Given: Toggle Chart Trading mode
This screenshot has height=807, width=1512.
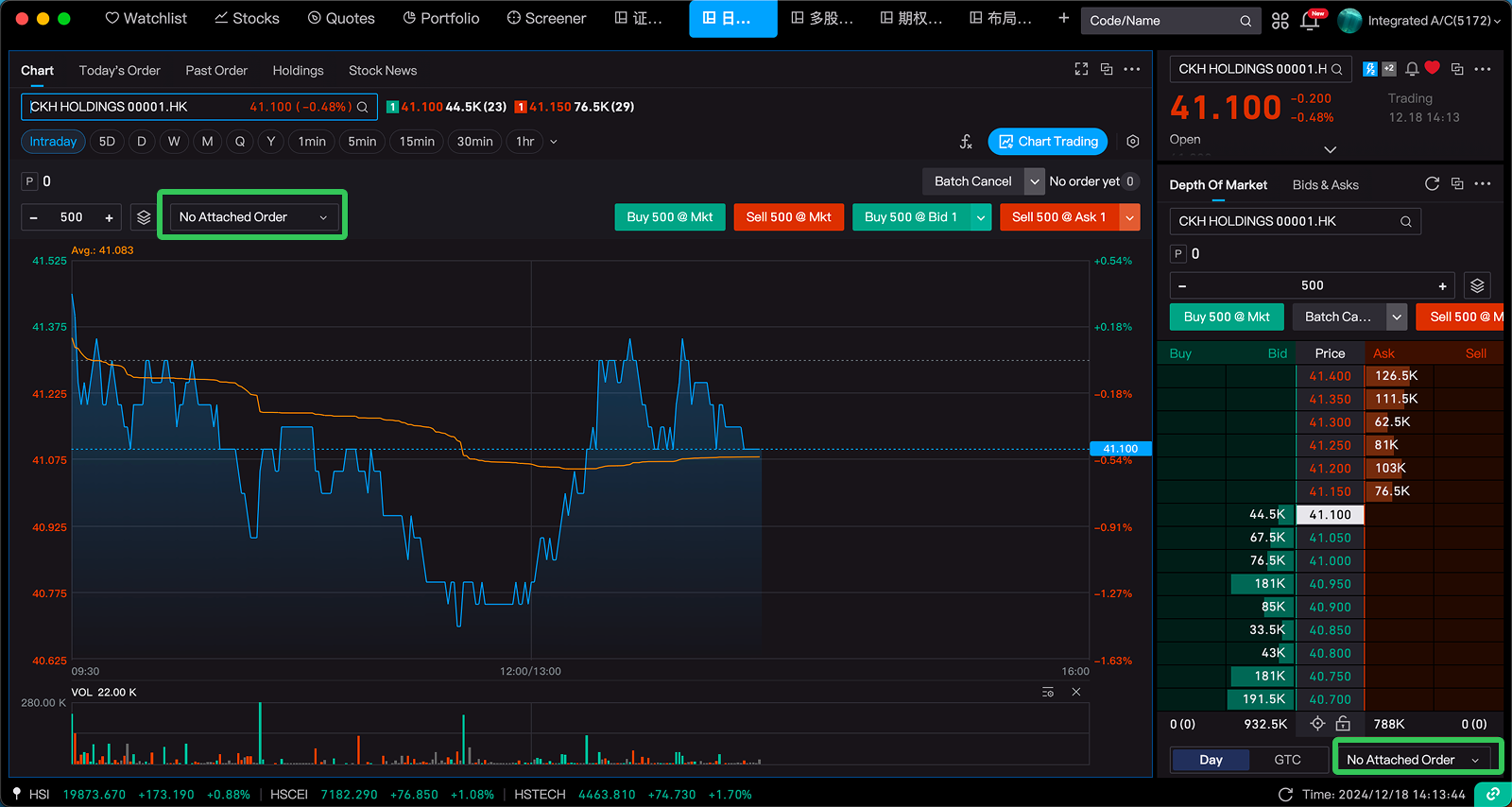Looking at the screenshot, I should click(x=1047, y=142).
